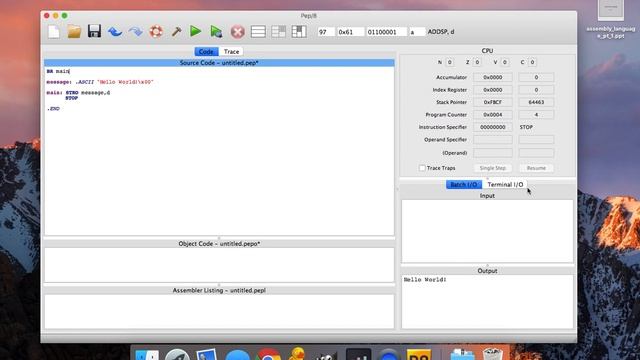Click the Output pane showing Hello World!
The height and width of the screenshot is (360, 640).
pos(487,302)
